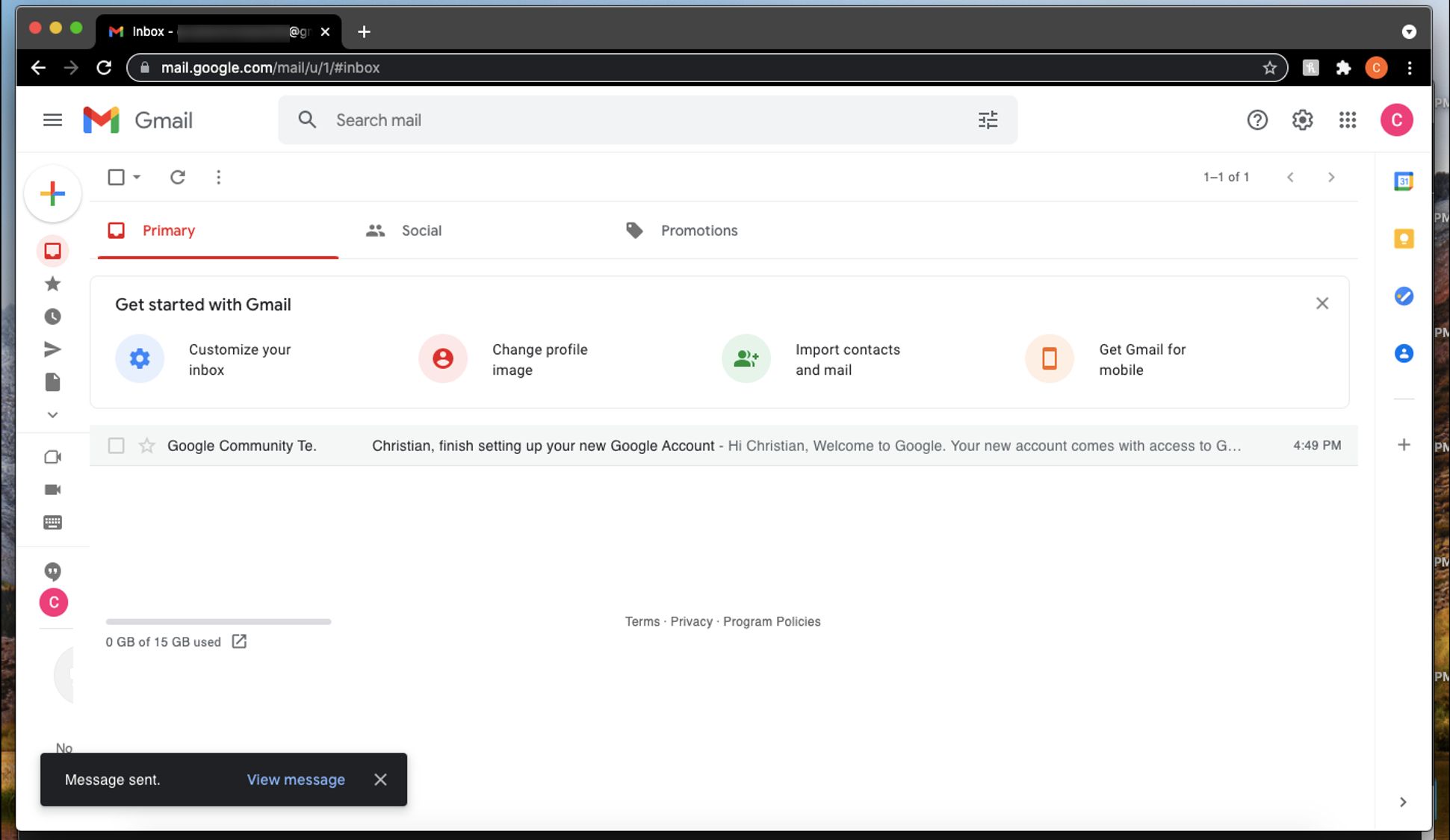The image size is (1450, 840).
Task: Select the Inbox browser tab
Action: click(218, 31)
